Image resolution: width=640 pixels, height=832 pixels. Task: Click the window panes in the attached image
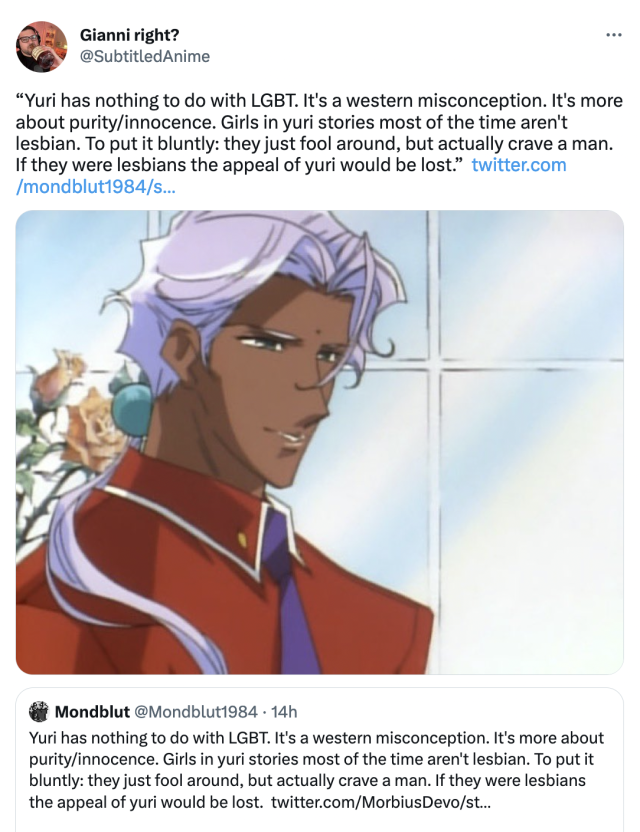tap(525, 440)
